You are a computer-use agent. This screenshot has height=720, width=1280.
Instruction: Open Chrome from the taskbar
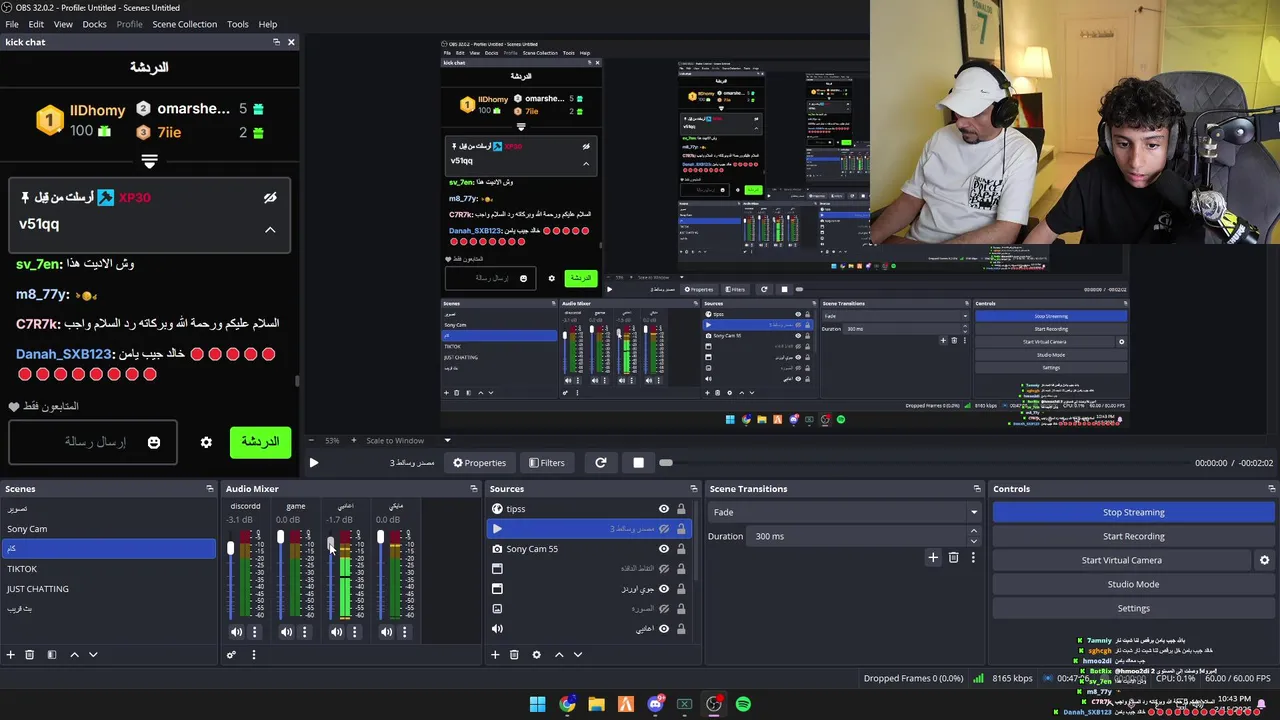(x=567, y=704)
